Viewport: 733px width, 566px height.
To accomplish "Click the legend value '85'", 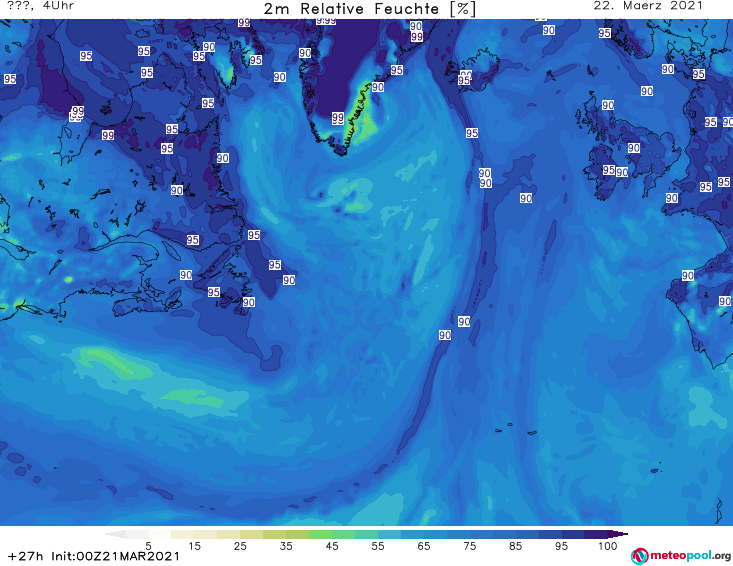I will 516,546.
